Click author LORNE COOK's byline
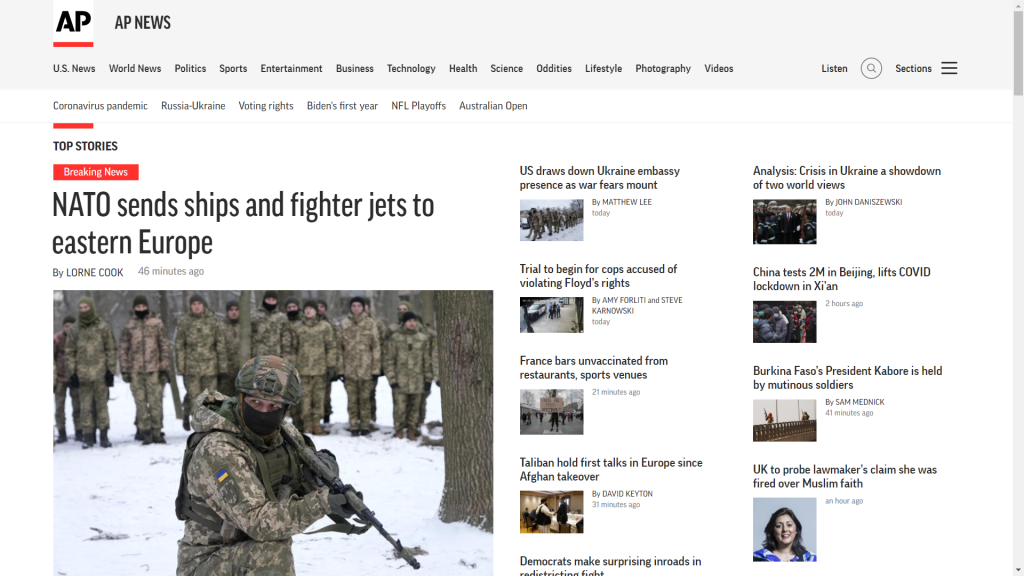The width and height of the screenshot is (1024, 576). tap(97, 272)
